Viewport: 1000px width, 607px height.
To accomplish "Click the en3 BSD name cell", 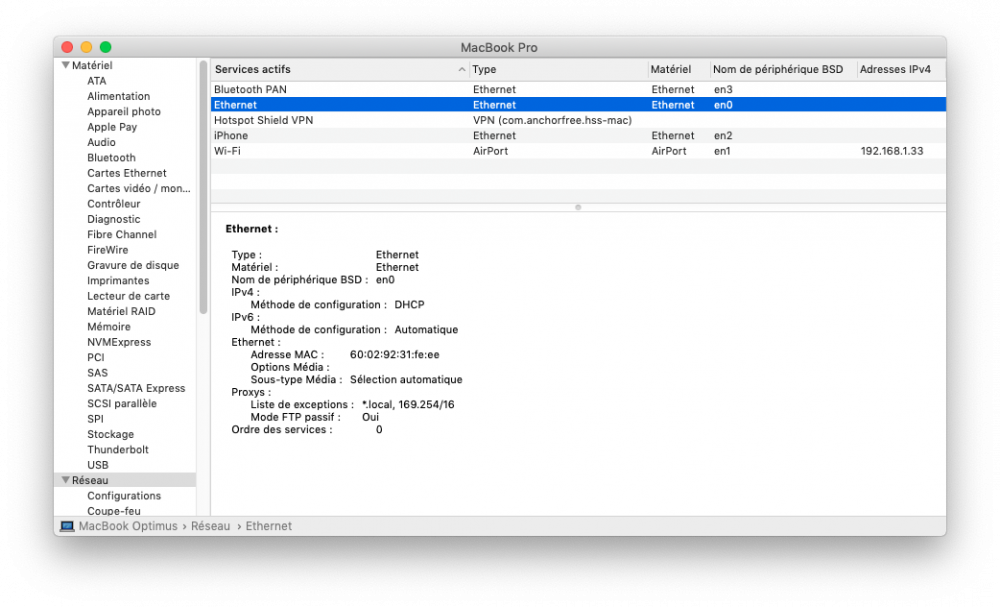I will tap(723, 89).
